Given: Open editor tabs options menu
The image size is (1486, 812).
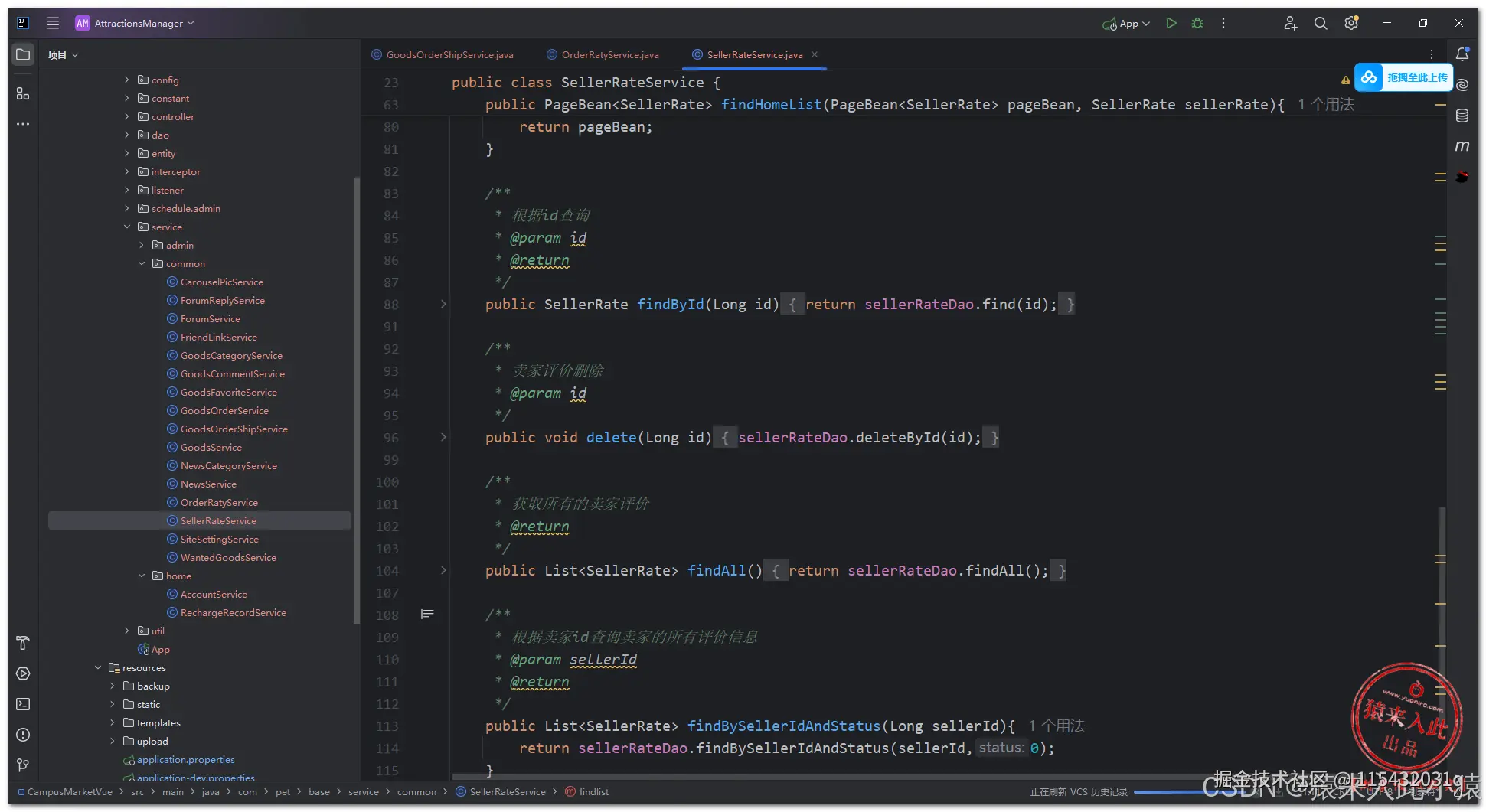Looking at the screenshot, I should coord(1432,54).
